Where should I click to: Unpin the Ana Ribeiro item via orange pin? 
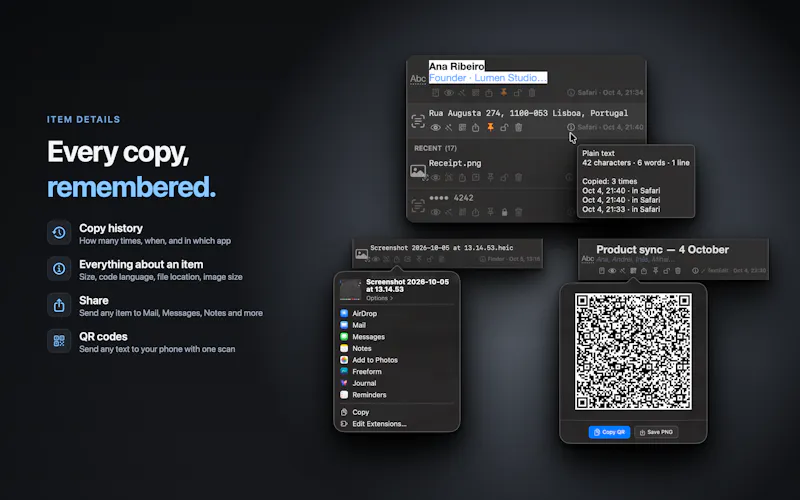[x=504, y=92]
